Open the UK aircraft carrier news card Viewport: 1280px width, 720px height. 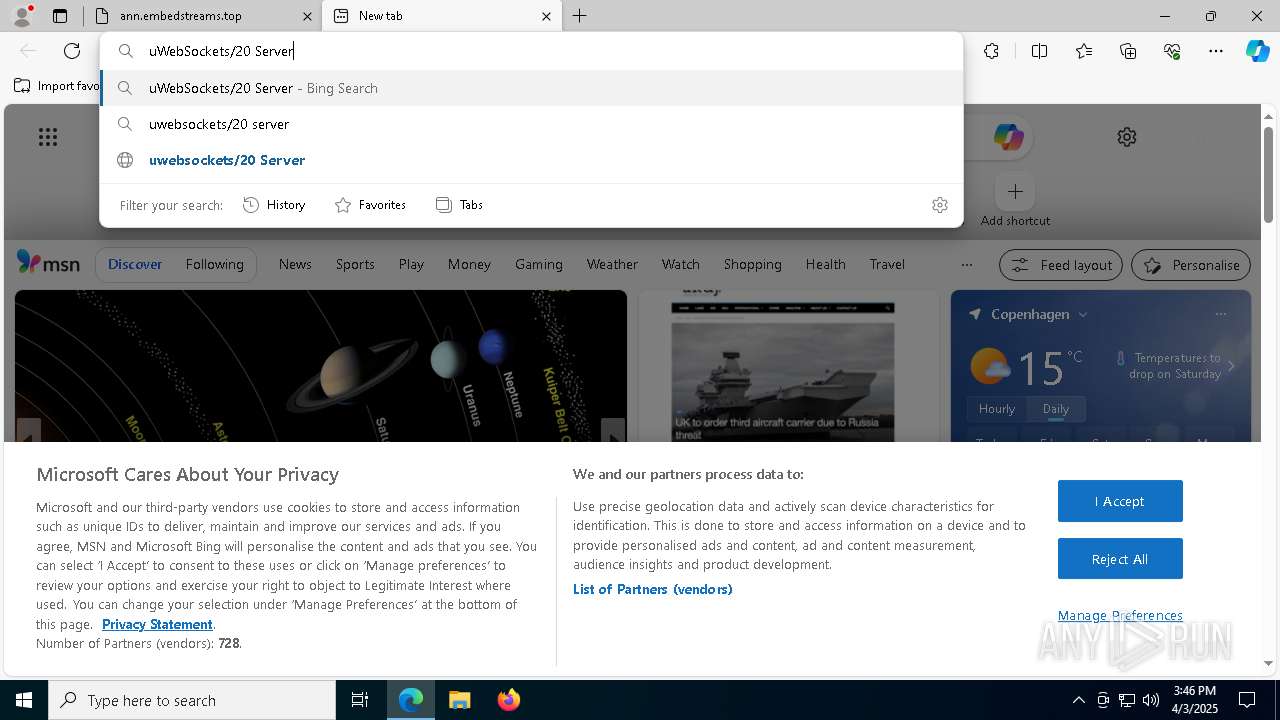coord(789,366)
